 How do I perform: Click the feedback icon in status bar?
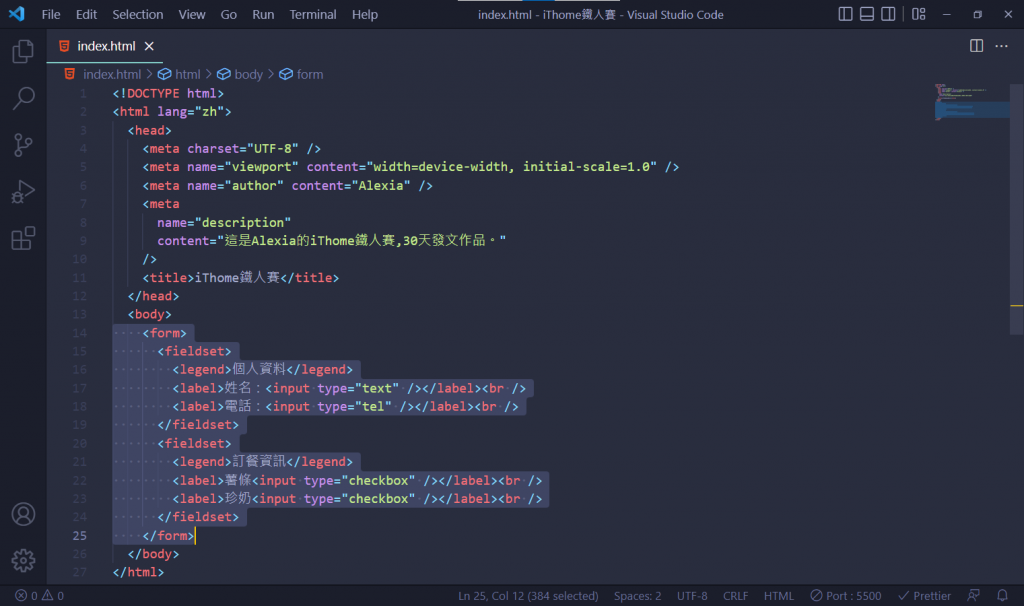[x=974, y=596]
